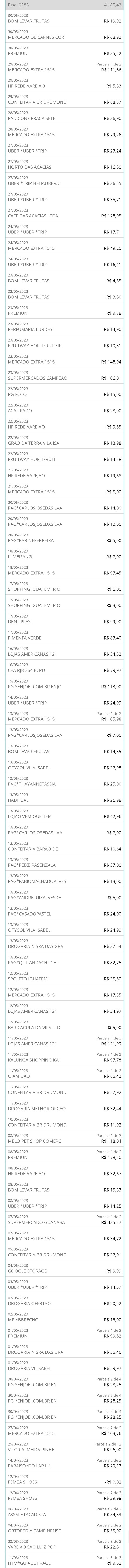The width and height of the screenshot is (129, 1568).
Task: Select the Final 9288 card header
Action: point(64,4)
